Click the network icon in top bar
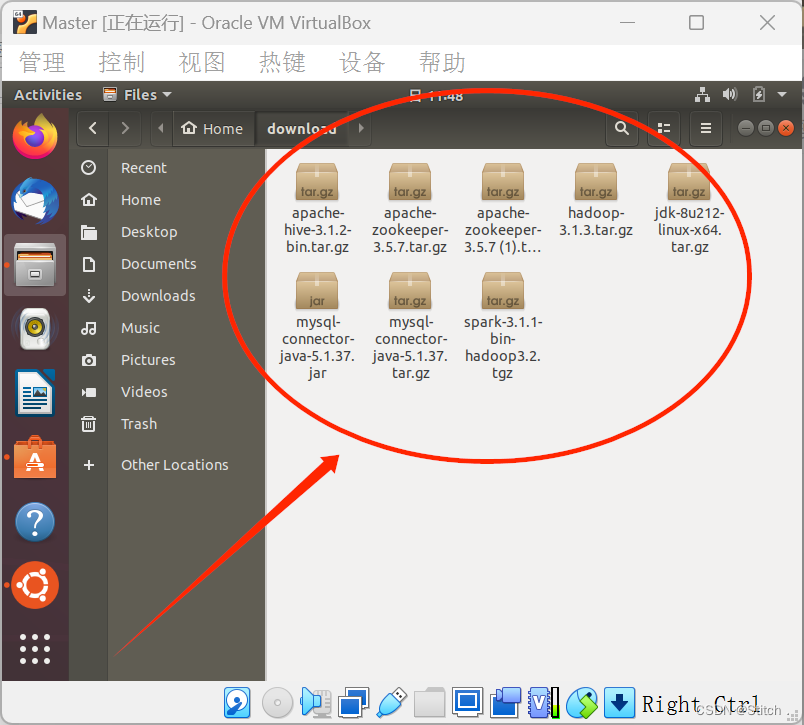The height and width of the screenshot is (725, 804). coord(702,95)
